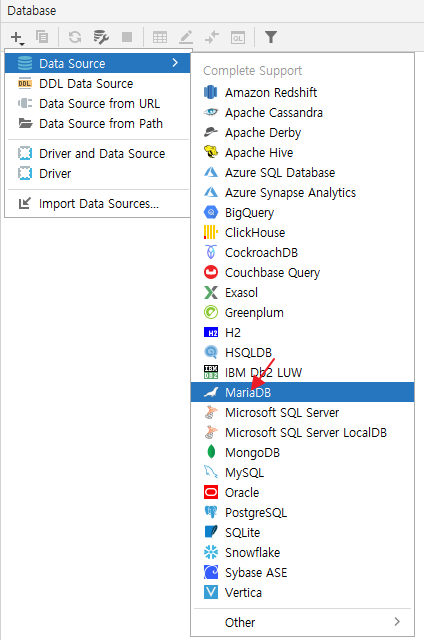Viewport: 424px width, 640px height.
Task: Click the Couchbase red icon
Action: pyautogui.click(x=211, y=272)
